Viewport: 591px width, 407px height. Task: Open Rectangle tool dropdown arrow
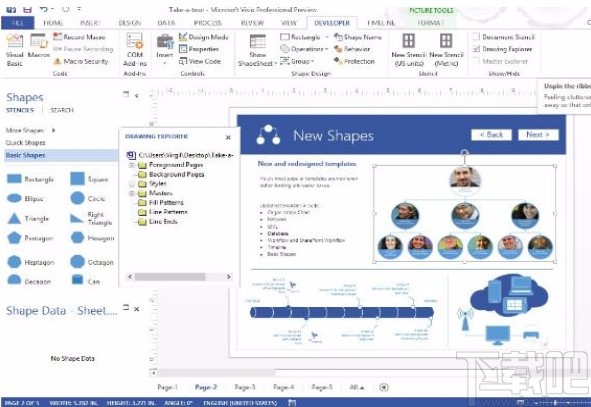coord(327,37)
